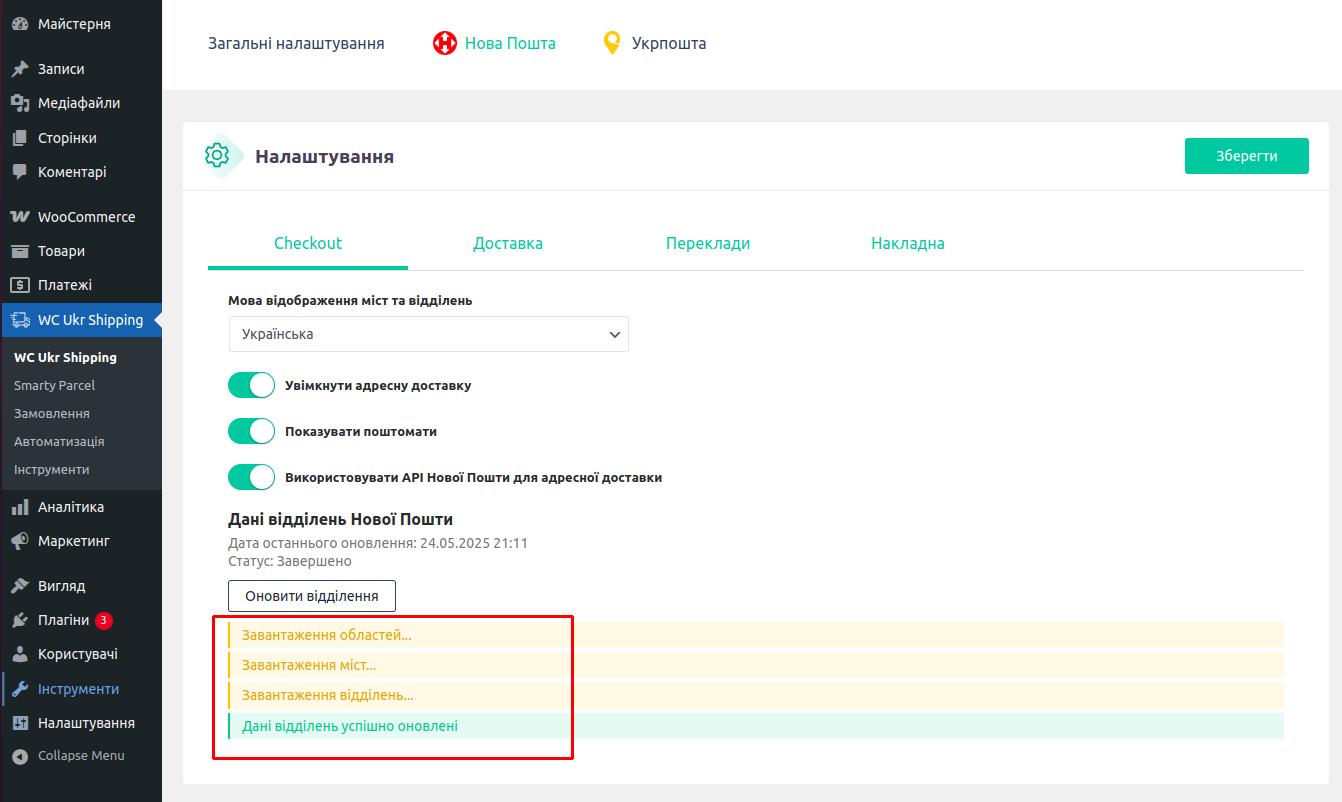Open the Нова Пошта top tab

pyautogui.click(x=494, y=43)
